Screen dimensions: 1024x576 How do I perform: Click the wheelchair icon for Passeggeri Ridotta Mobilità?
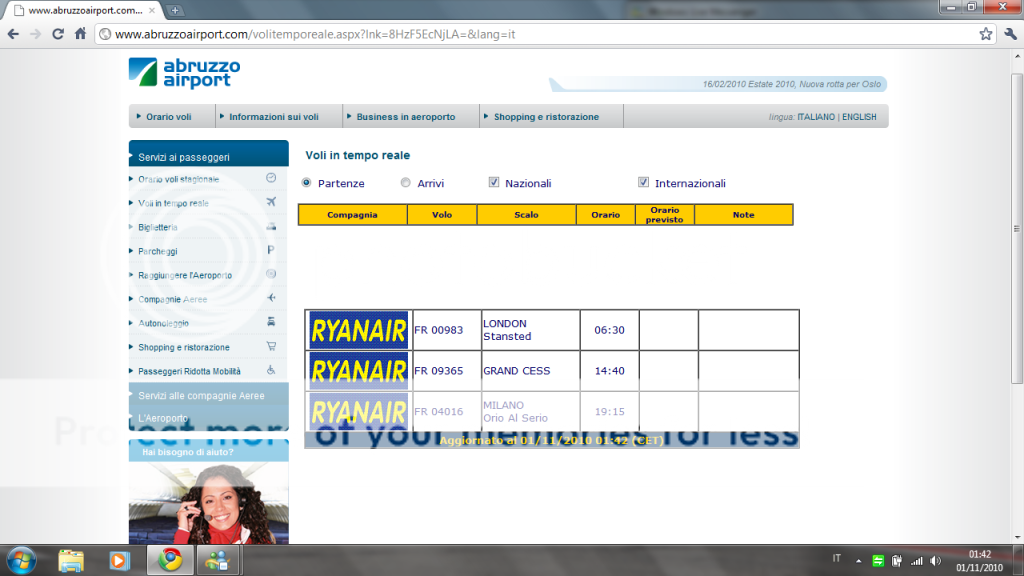tap(271, 371)
